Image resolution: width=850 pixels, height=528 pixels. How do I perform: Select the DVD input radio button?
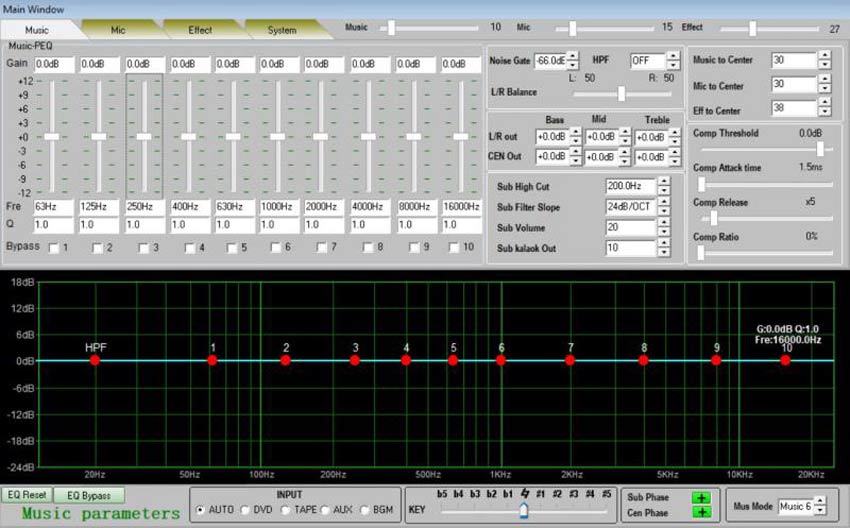[246, 510]
